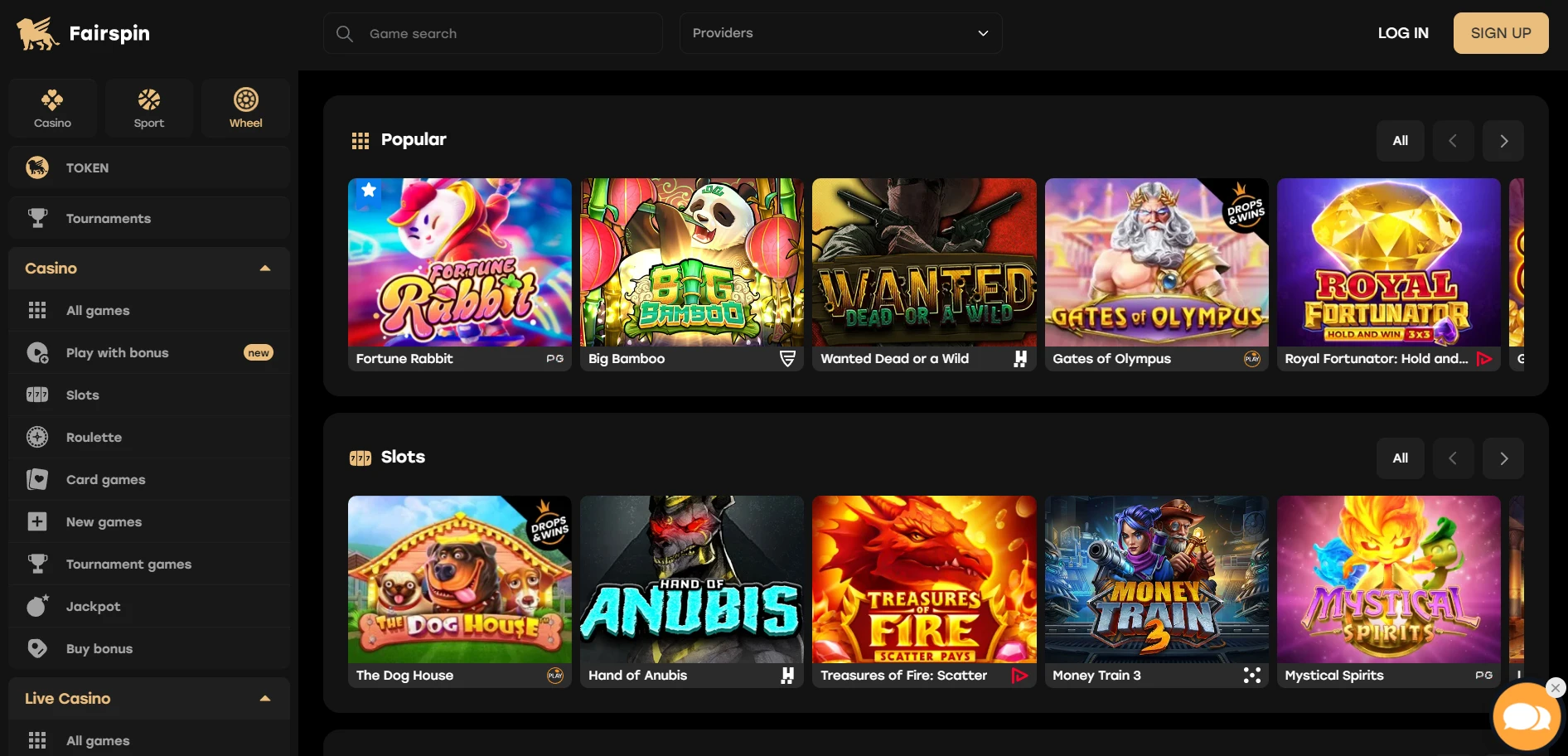
Task: Click the Play with bonus icon
Action: [37, 352]
